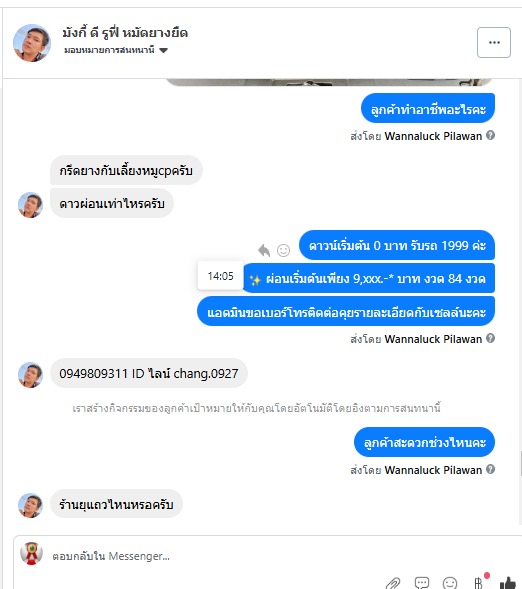Click help icon beside last Wannaluck Pilawan label
The height and width of the screenshot is (589, 522).
coord(490,469)
